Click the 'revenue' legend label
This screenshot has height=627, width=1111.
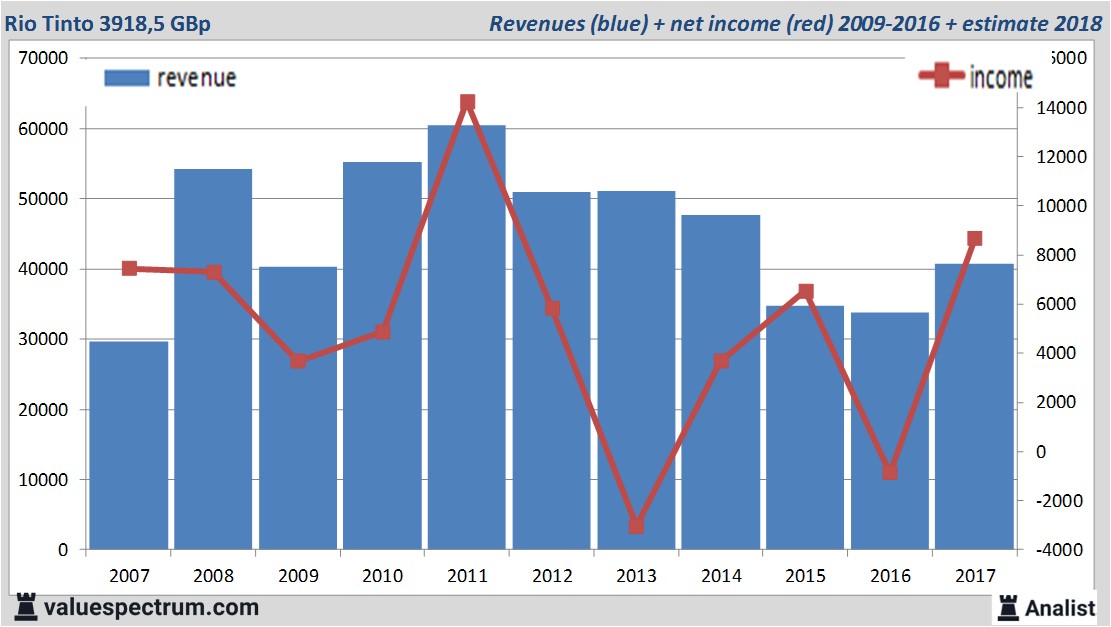point(196,78)
